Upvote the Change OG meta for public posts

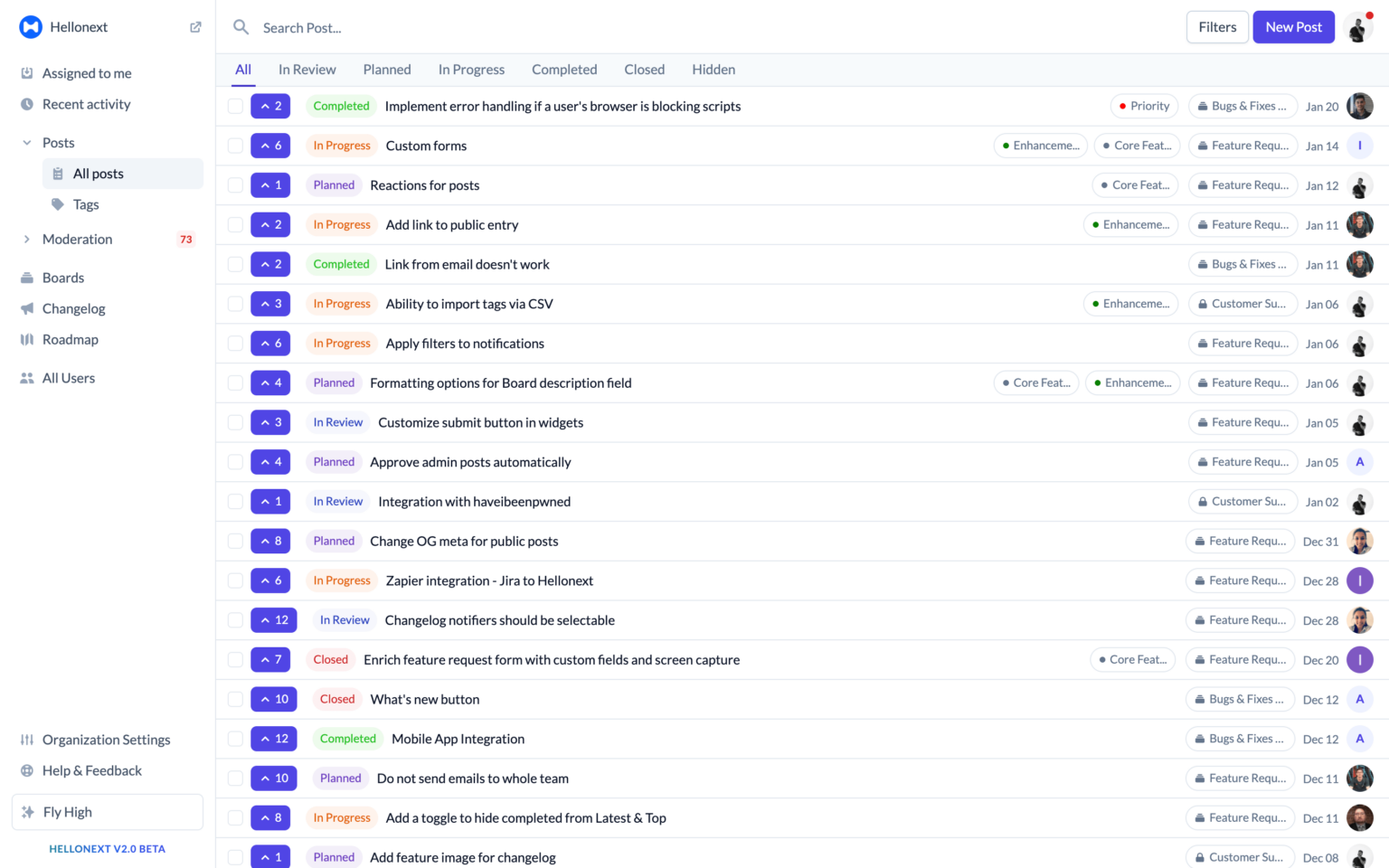270,541
